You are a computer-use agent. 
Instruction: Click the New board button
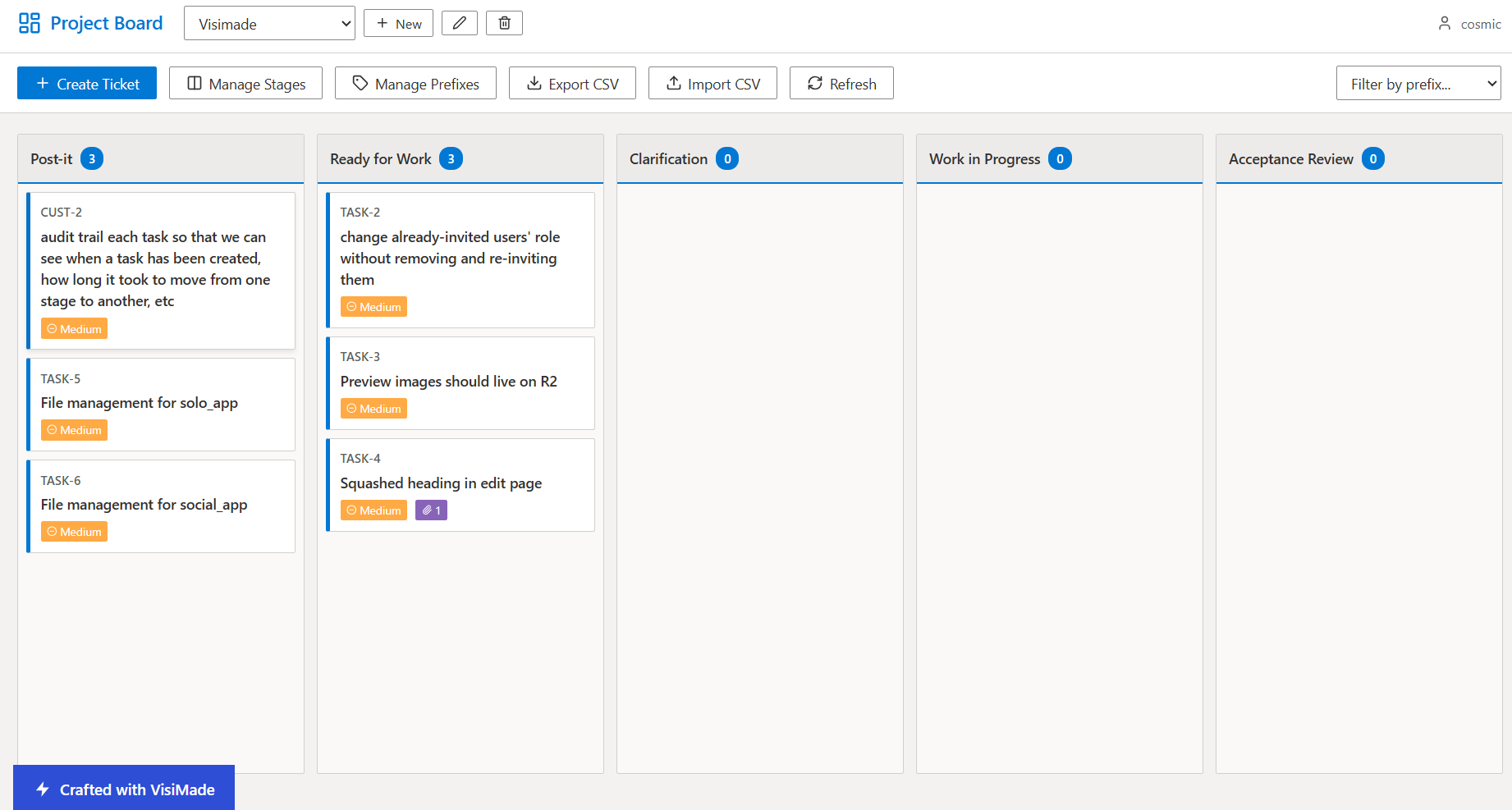pos(398,23)
